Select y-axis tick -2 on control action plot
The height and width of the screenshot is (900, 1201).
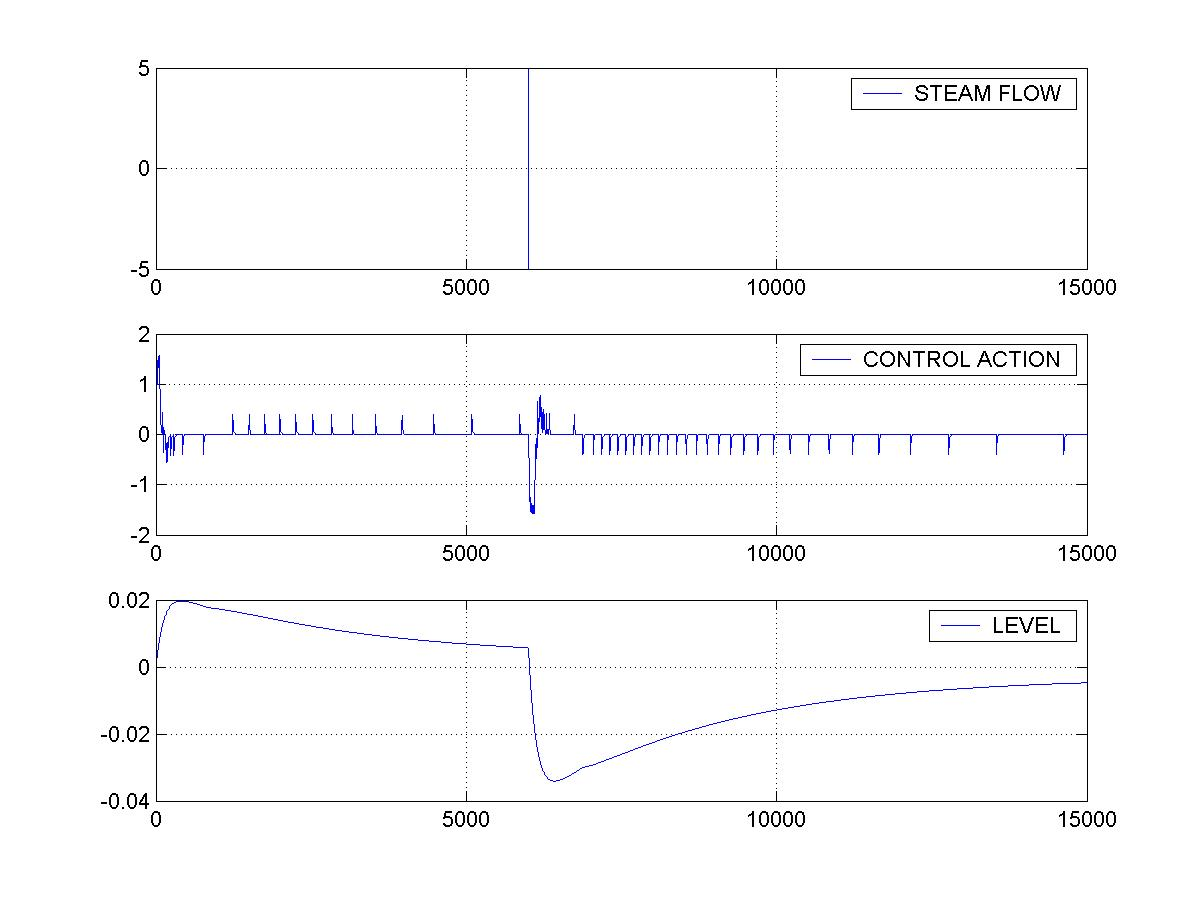tap(139, 535)
